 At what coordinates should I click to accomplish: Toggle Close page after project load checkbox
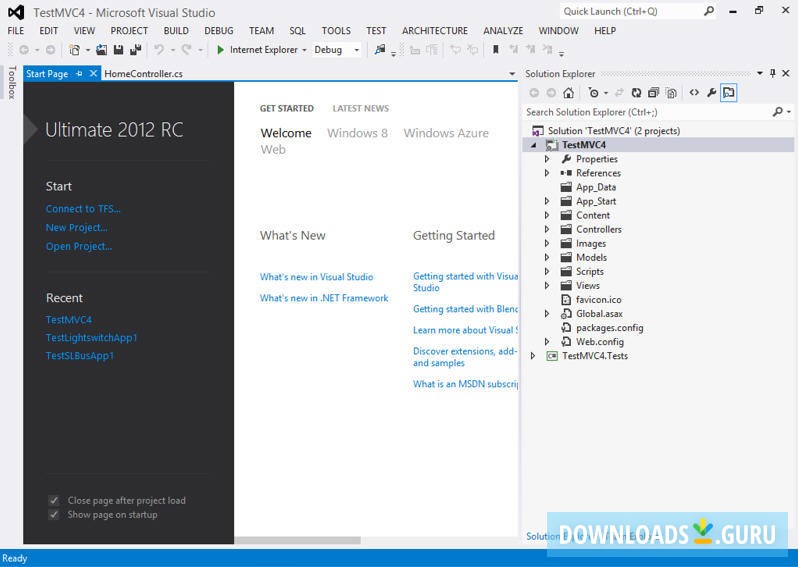pos(53,500)
